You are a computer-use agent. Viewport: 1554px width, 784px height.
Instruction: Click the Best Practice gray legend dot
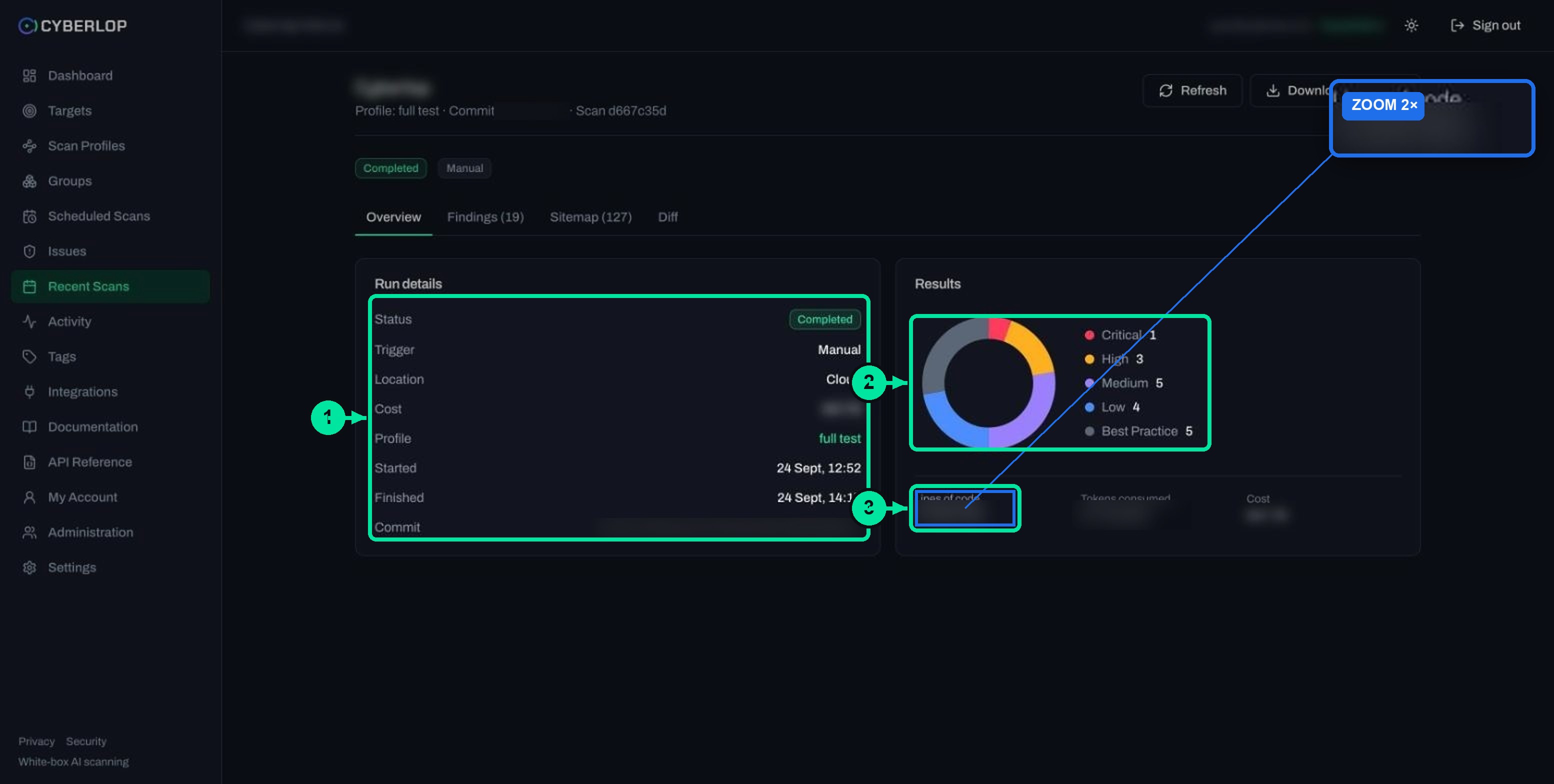tap(1089, 431)
